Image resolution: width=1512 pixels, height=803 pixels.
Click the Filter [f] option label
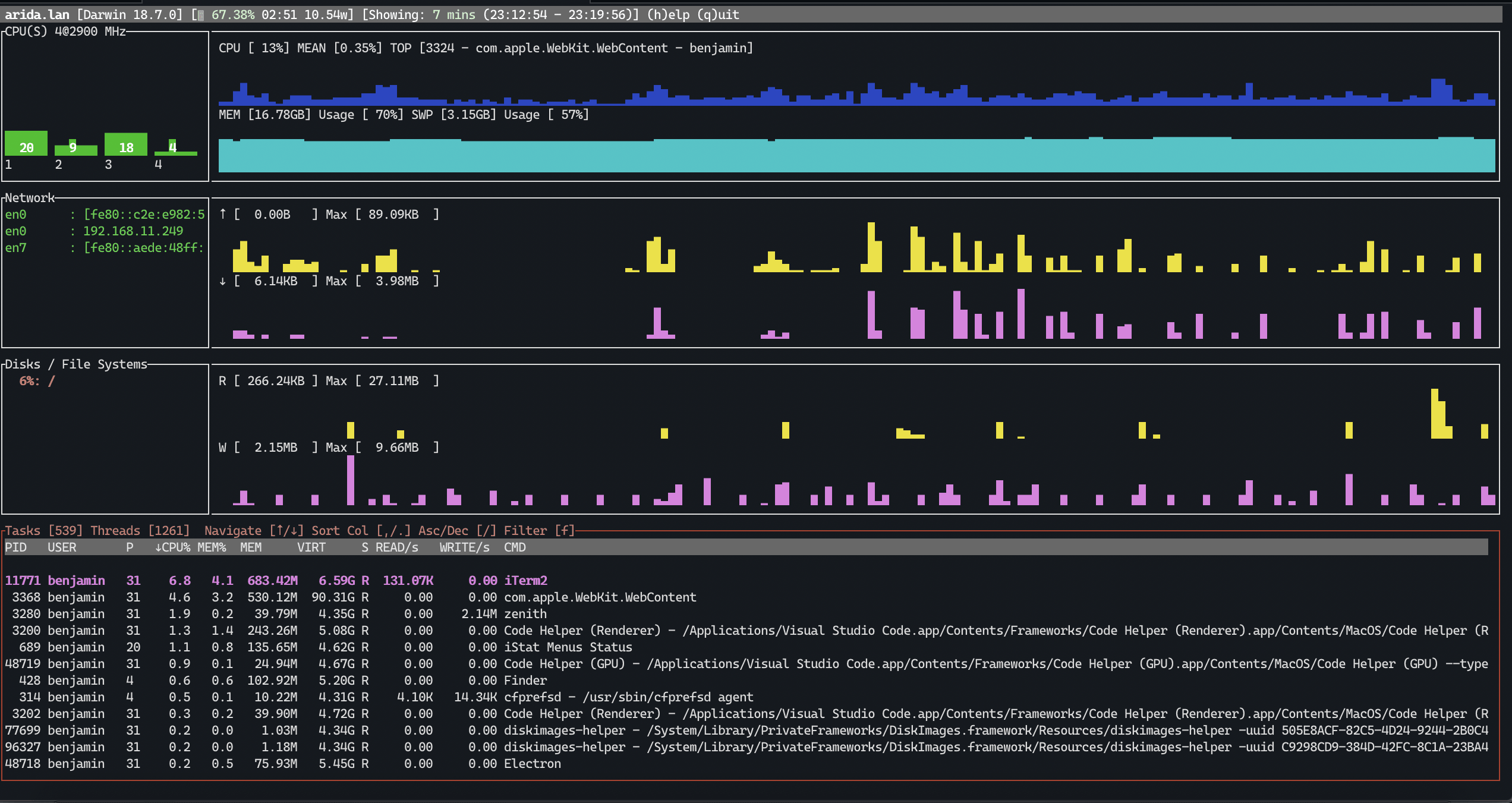[540, 530]
